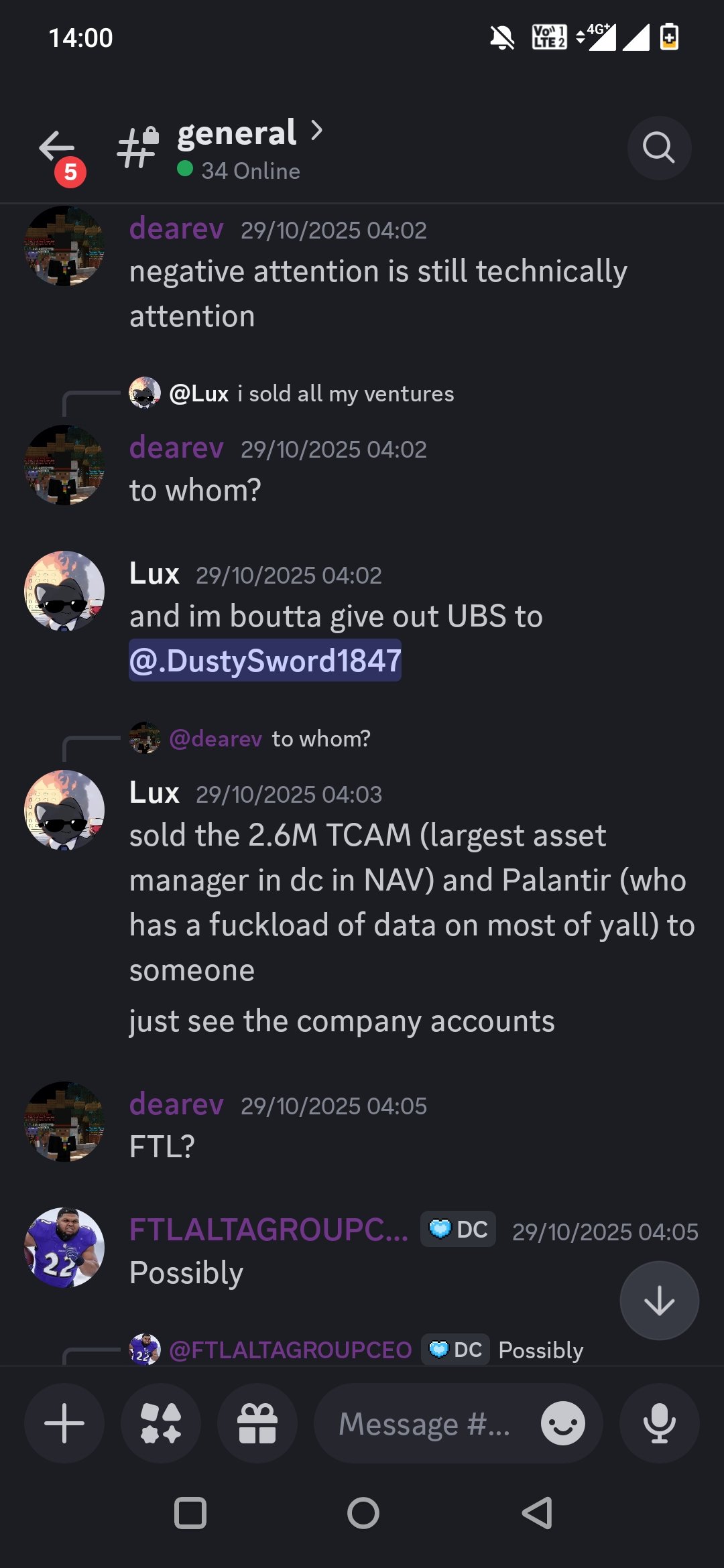Tap the DC server tag badge
The height and width of the screenshot is (1568, 724).
click(459, 1230)
